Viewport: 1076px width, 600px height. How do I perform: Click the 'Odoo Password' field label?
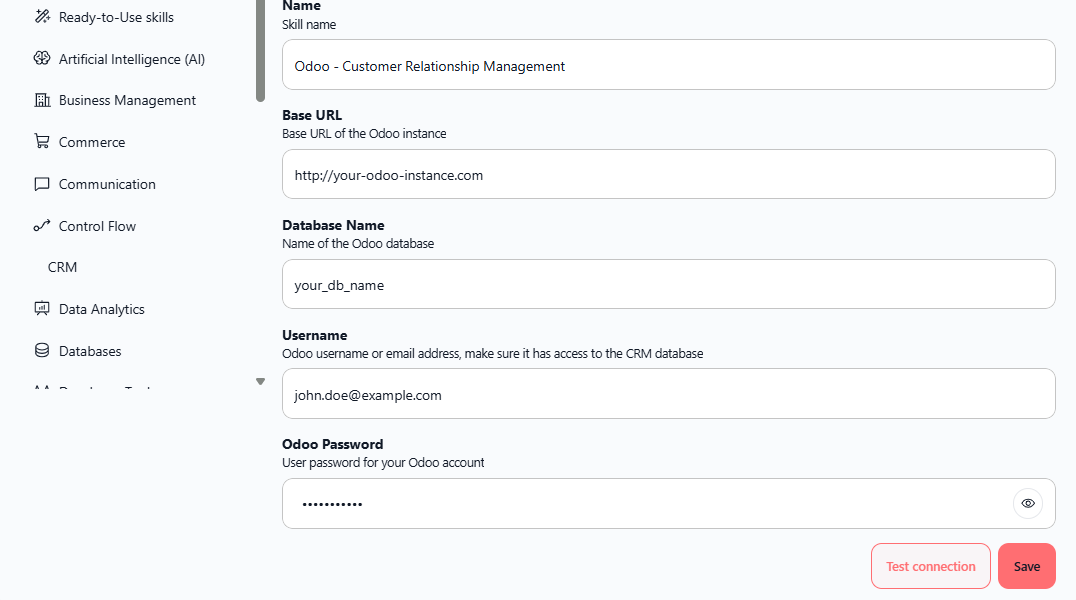[x=332, y=444]
